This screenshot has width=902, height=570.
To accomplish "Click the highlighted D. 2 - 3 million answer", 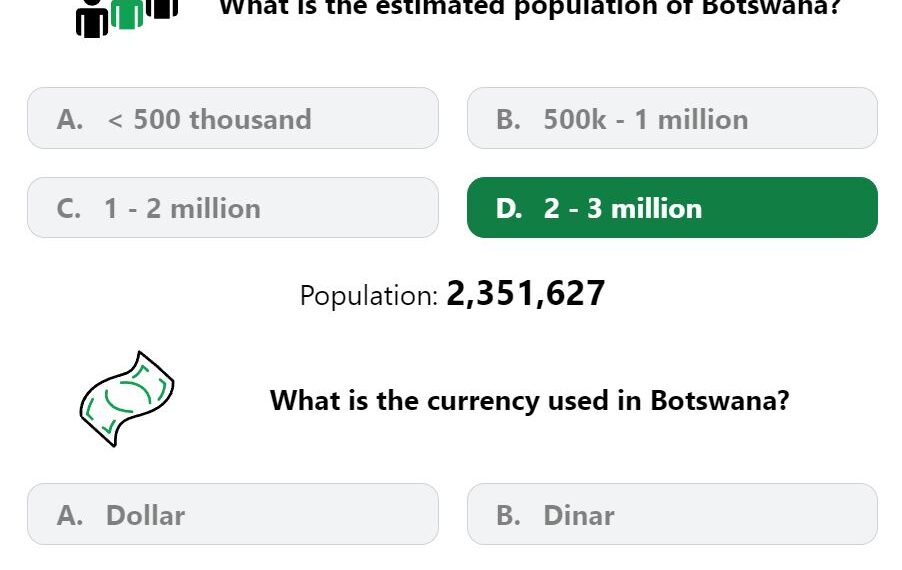I will click(672, 208).
